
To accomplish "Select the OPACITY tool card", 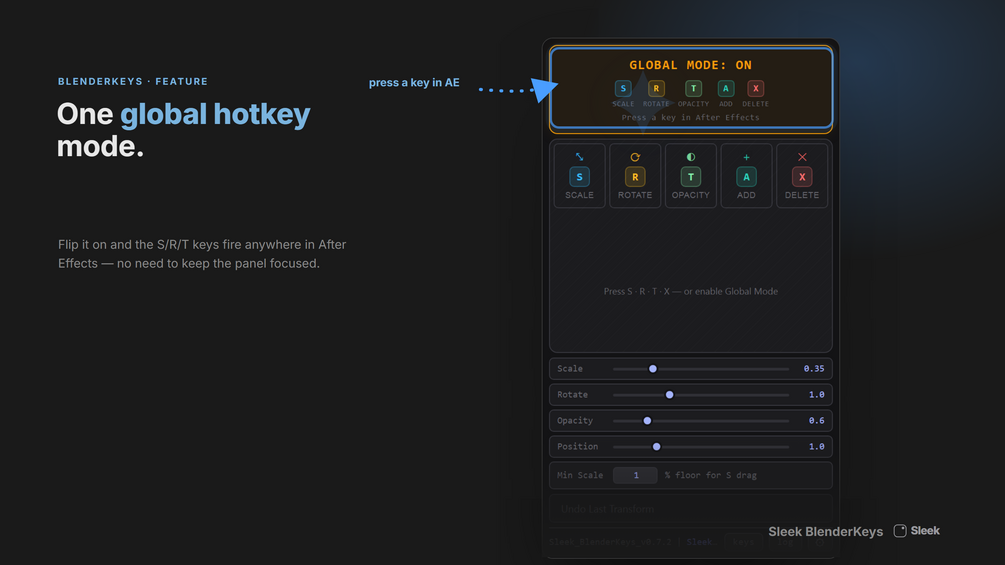I will [x=690, y=176].
